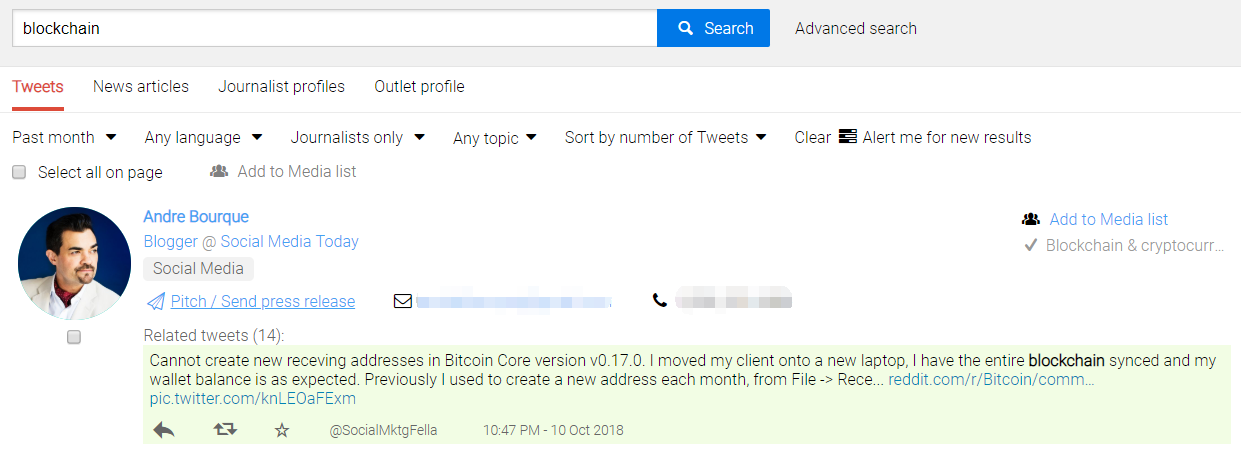Open the Sort by number of Tweets dropdown

click(x=665, y=137)
